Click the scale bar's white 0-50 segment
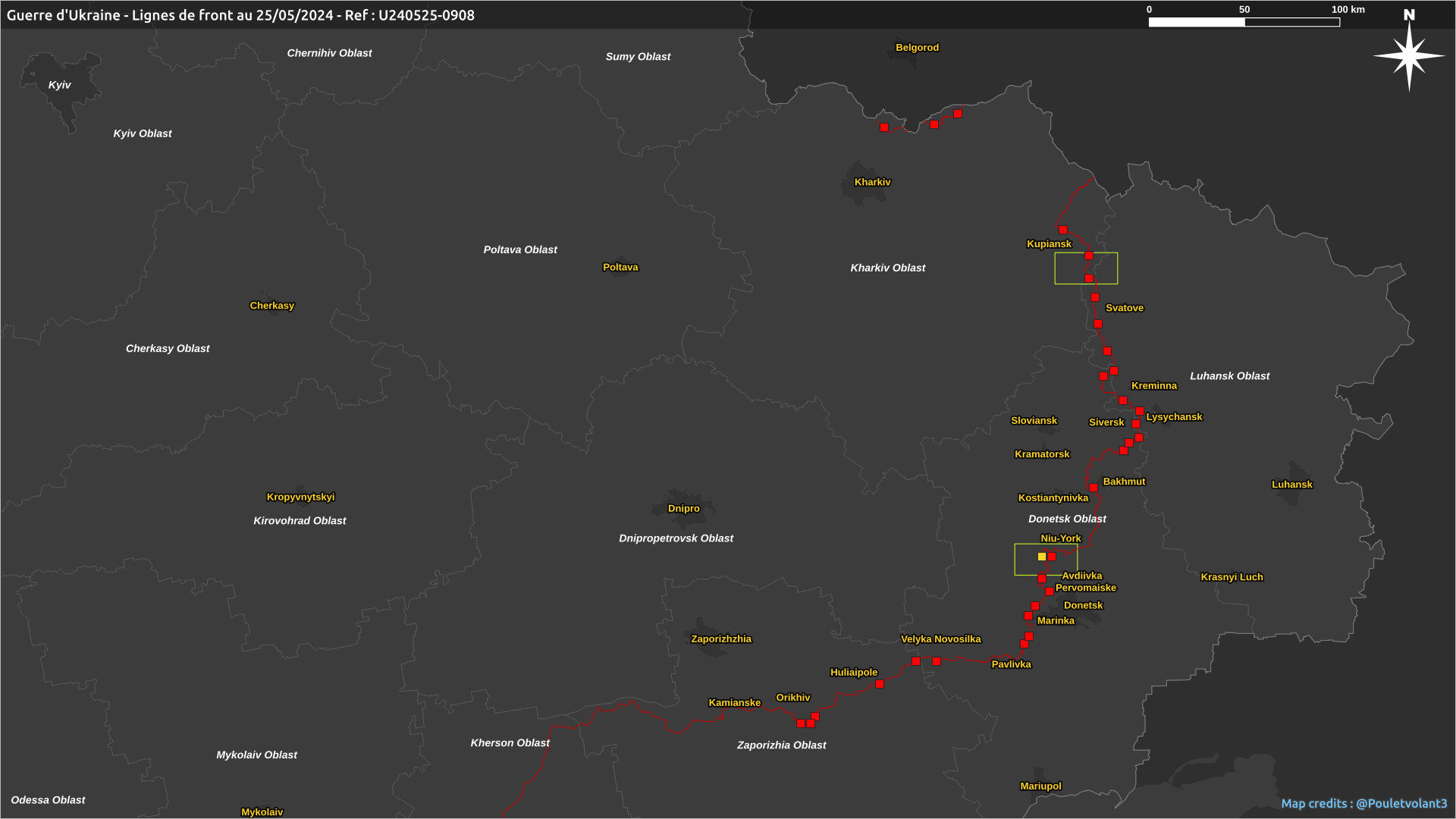1456x819 pixels. click(1197, 23)
